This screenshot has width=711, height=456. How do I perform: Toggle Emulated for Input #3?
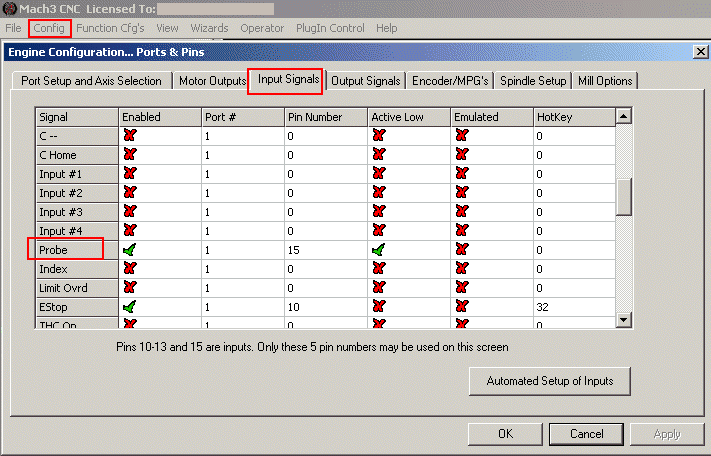point(461,212)
